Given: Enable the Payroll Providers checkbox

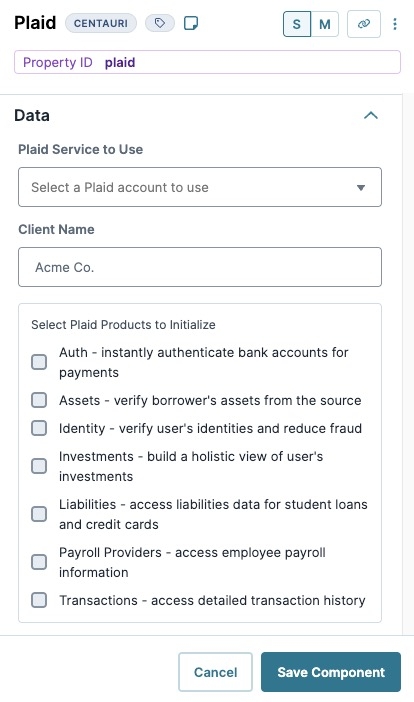Looking at the screenshot, I should pyautogui.click(x=39, y=562).
